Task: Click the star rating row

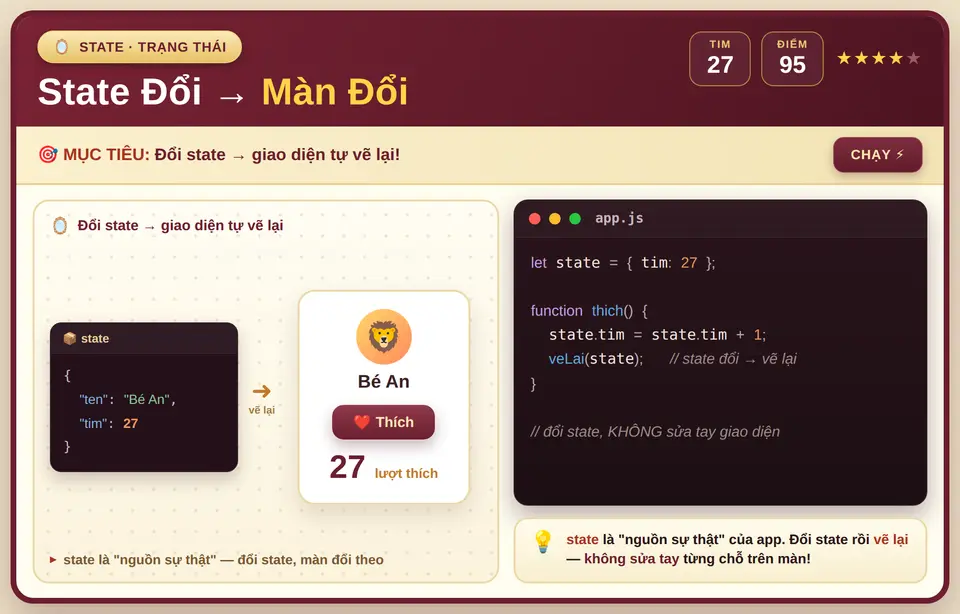Action: click(x=879, y=58)
